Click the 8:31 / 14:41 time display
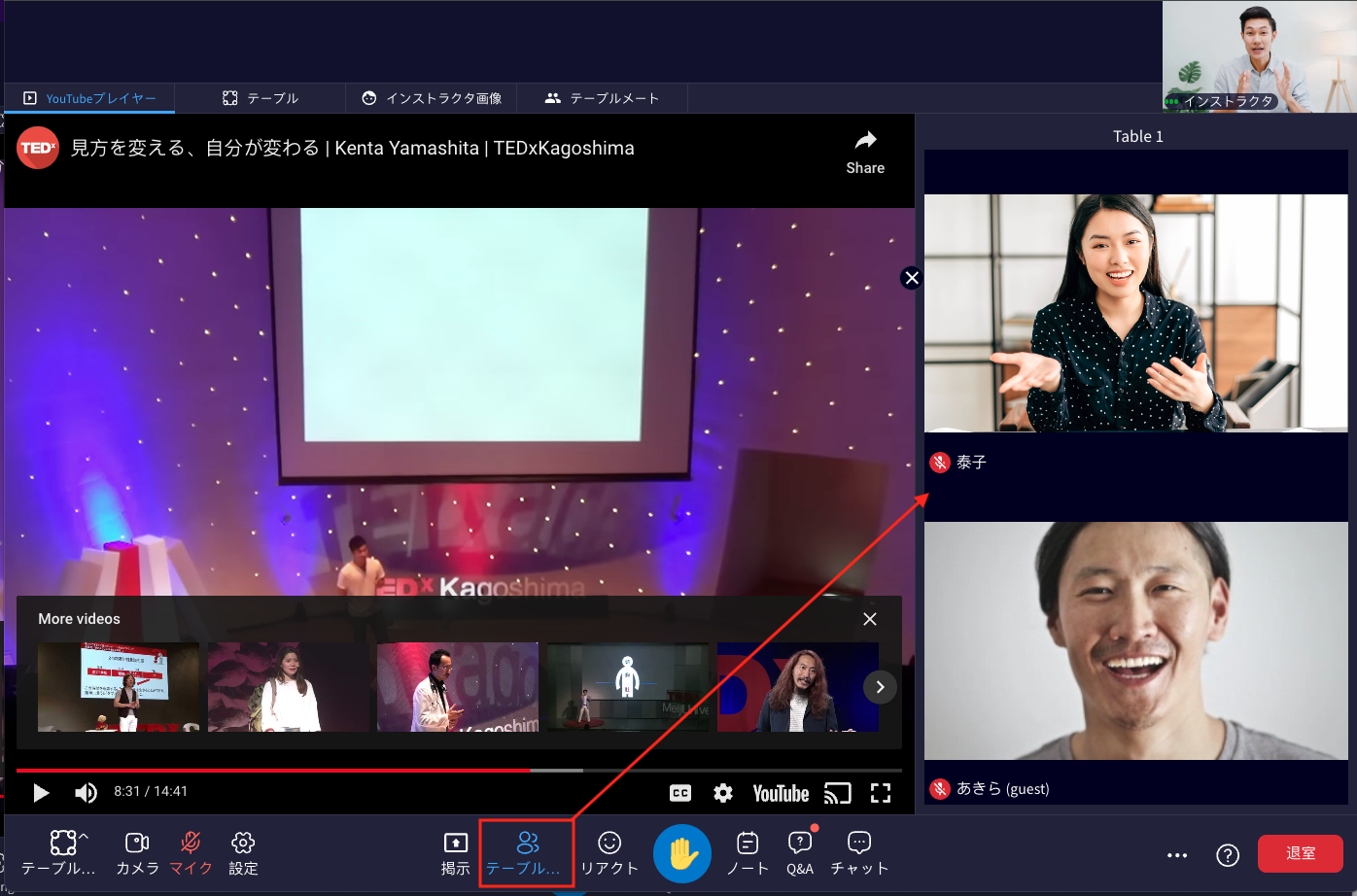Image resolution: width=1357 pixels, height=896 pixels. [151, 792]
